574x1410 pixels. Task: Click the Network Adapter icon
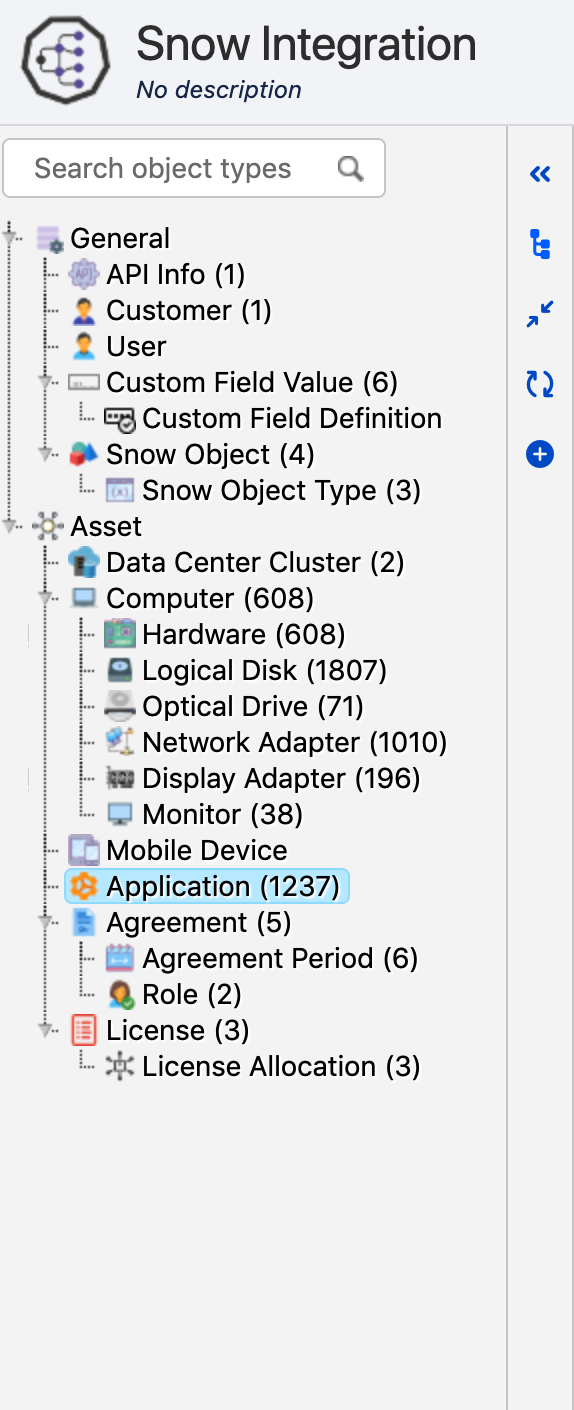(x=120, y=742)
